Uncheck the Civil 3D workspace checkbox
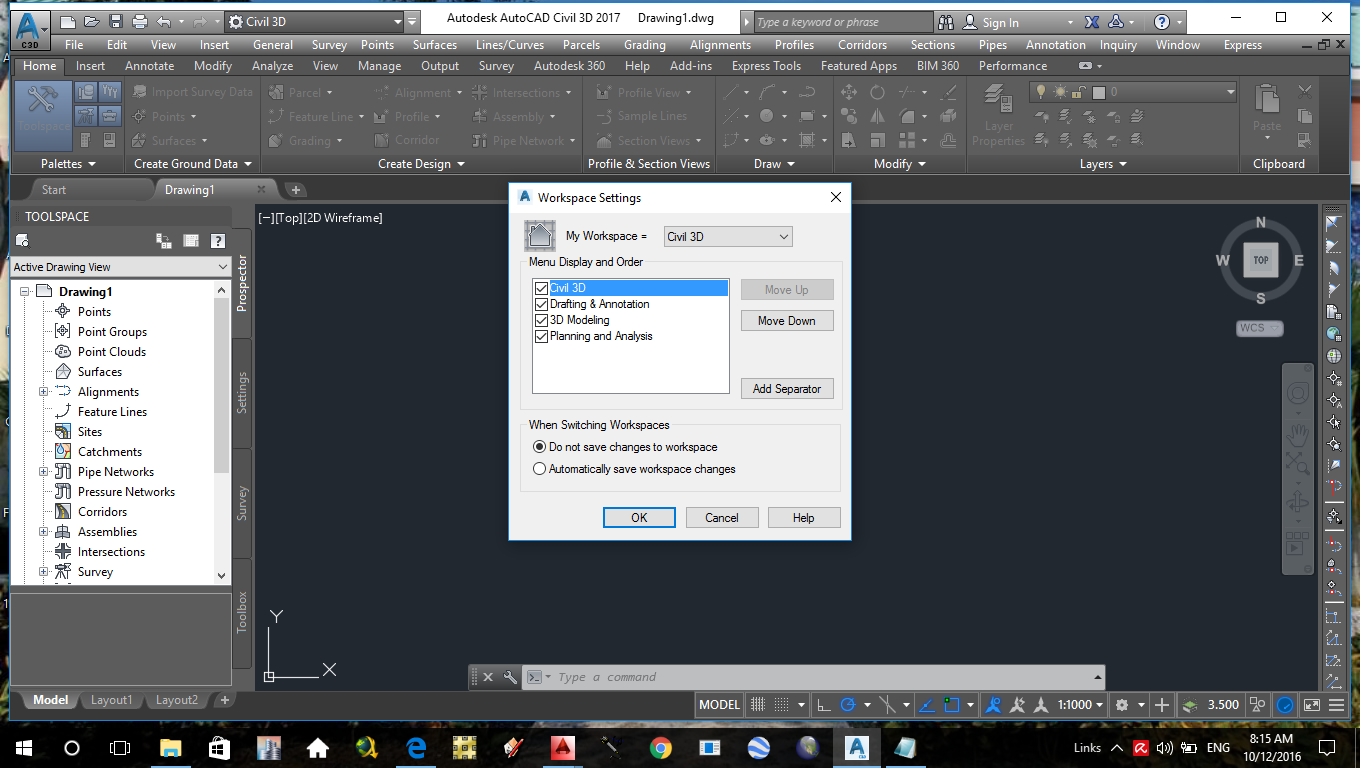Screen dimensions: 1360x768 tap(542, 288)
